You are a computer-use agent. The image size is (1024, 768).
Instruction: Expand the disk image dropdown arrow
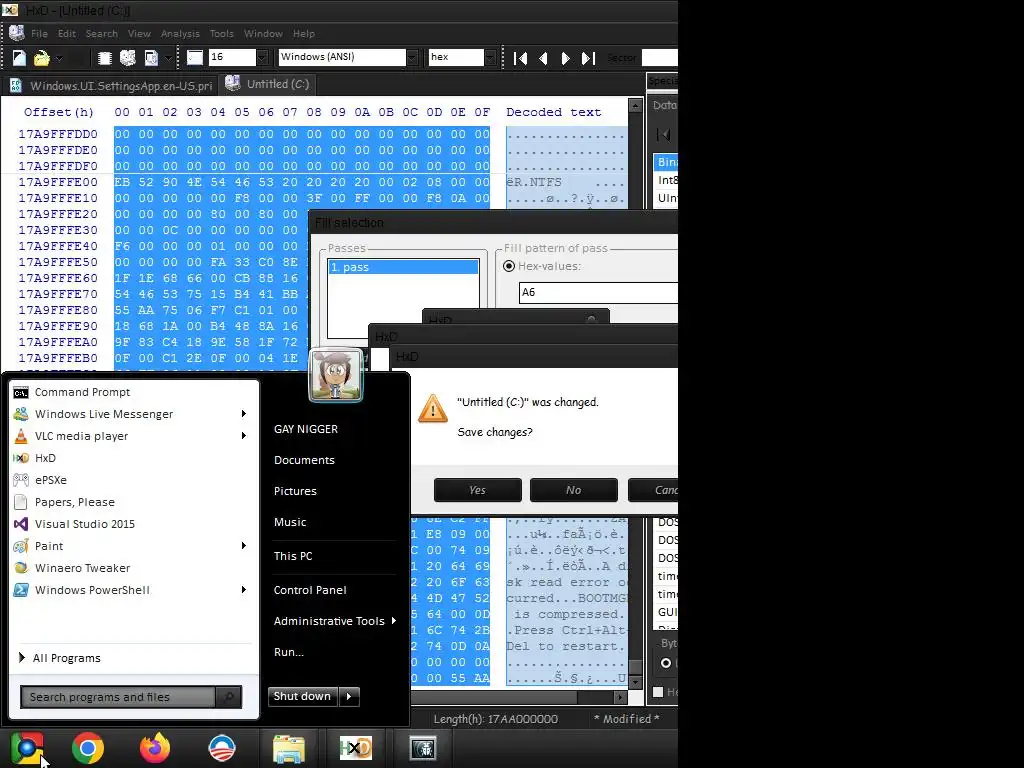tap(168, 58)
